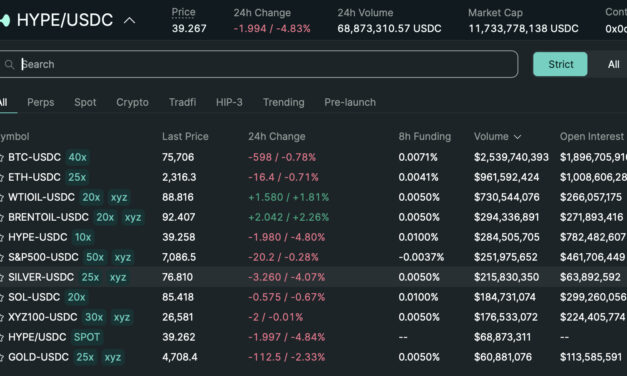Screen dimensions: 627x376
Task: Collapse the HYPE/USDC pair selector chevron
Action: [129, 20]
